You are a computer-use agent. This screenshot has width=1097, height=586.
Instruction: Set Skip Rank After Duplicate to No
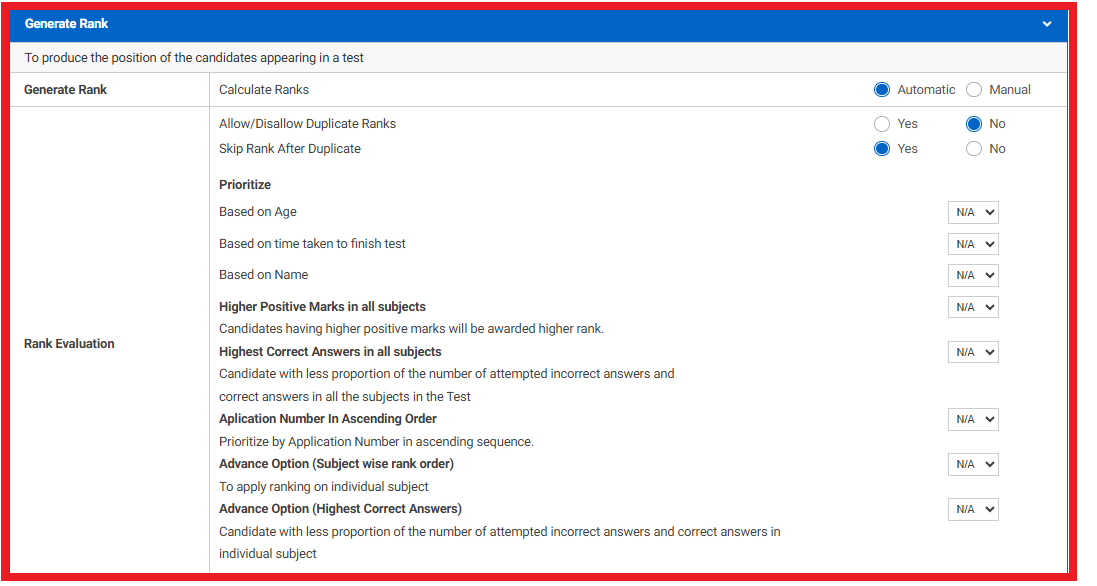973,149
